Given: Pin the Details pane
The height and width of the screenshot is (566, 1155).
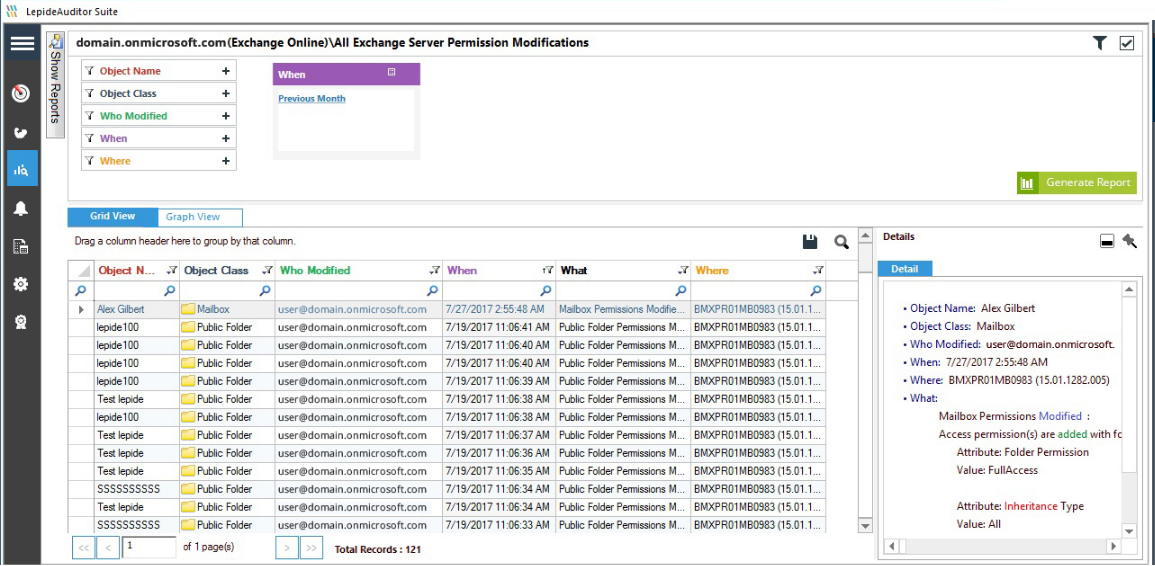Looking at the screenshot, I should [x=1129, y=240].
